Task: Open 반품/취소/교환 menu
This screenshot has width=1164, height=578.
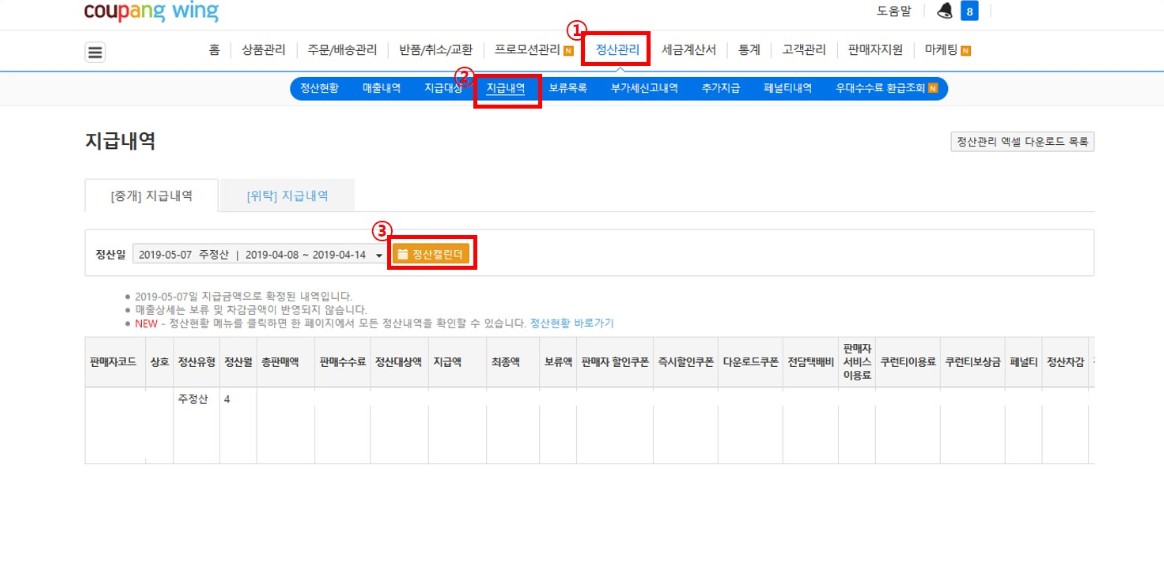Action: point(435,50)
